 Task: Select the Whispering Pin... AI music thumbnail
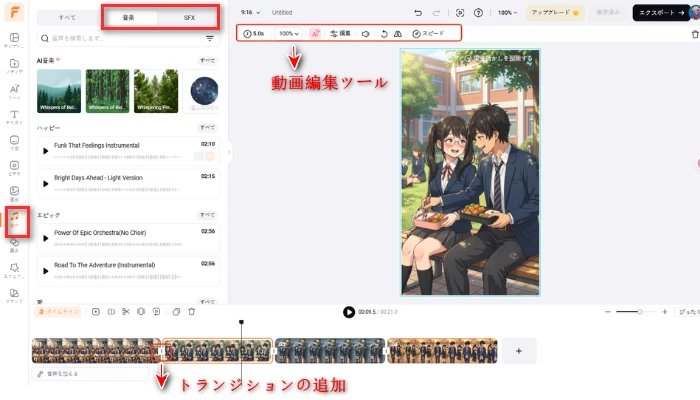(156, 91)
